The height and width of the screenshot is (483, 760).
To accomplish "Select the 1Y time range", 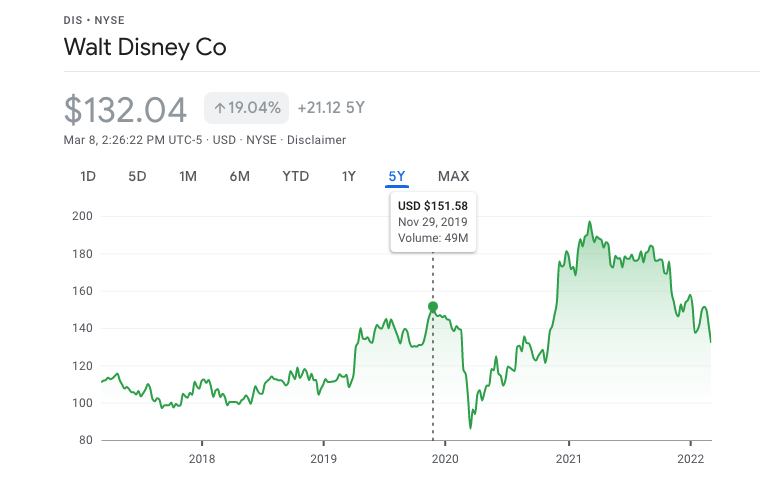I will (349, 177).
